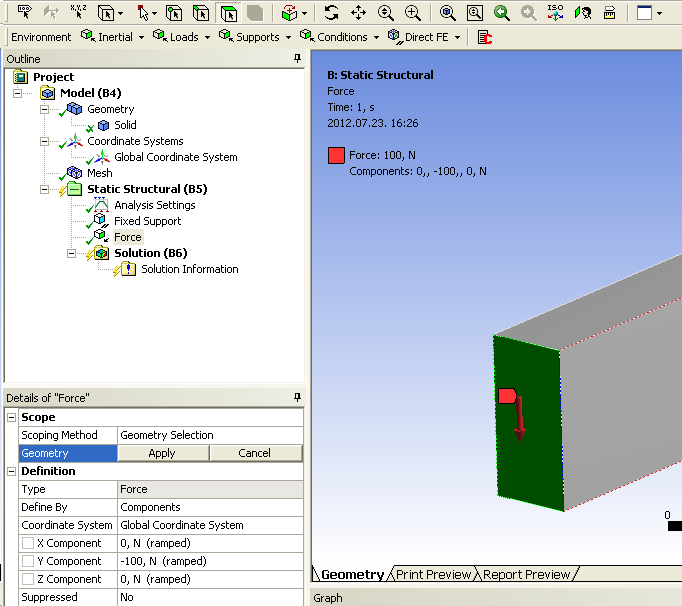Click the Previous View green arrow

[501, 13]
